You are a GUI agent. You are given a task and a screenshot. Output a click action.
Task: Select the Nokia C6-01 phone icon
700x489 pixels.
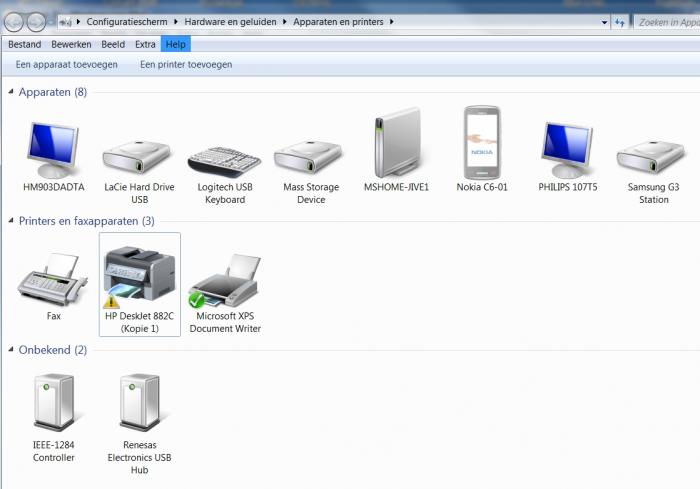482,142
